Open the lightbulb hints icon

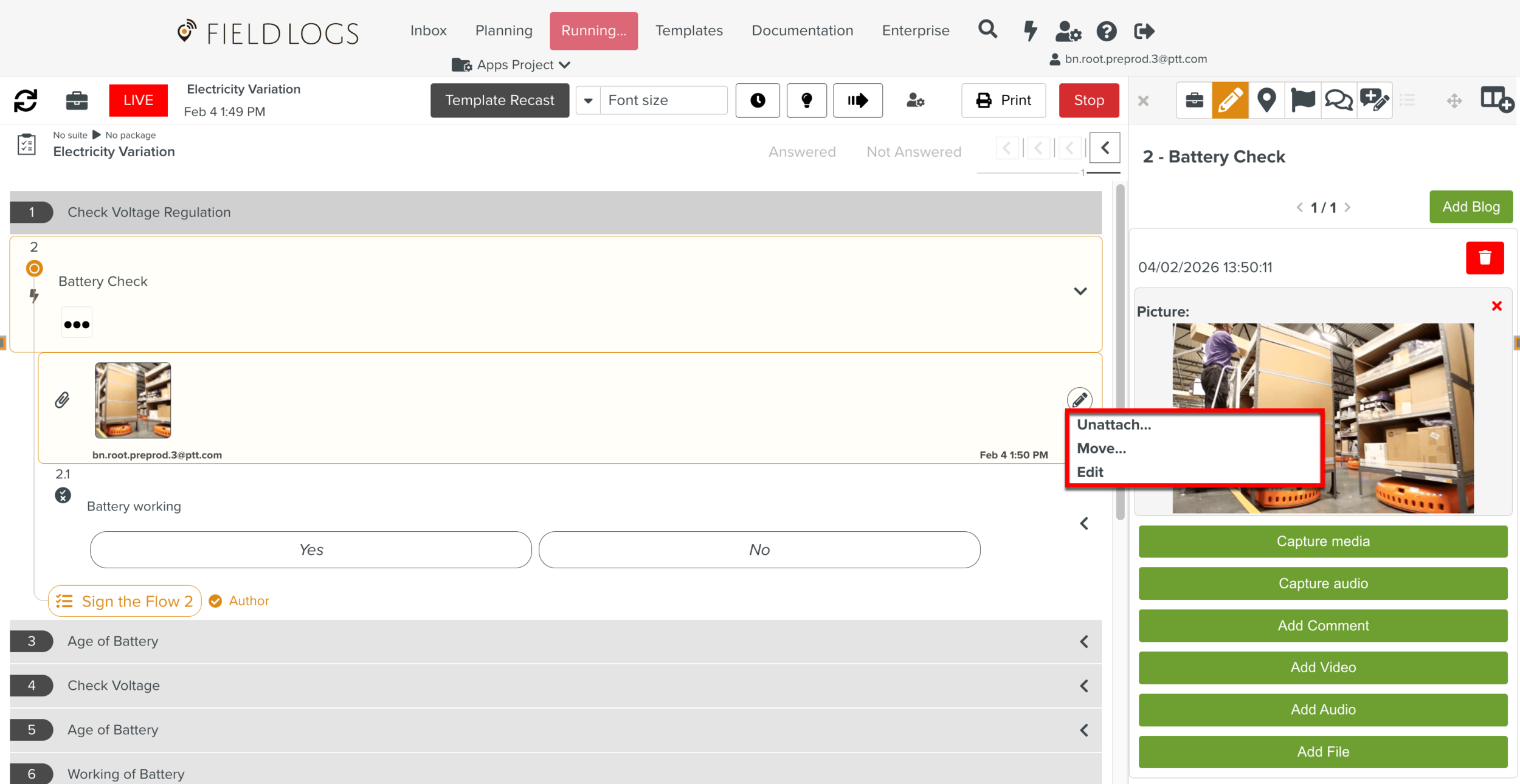pyautogui.click(x=806, y=100)
